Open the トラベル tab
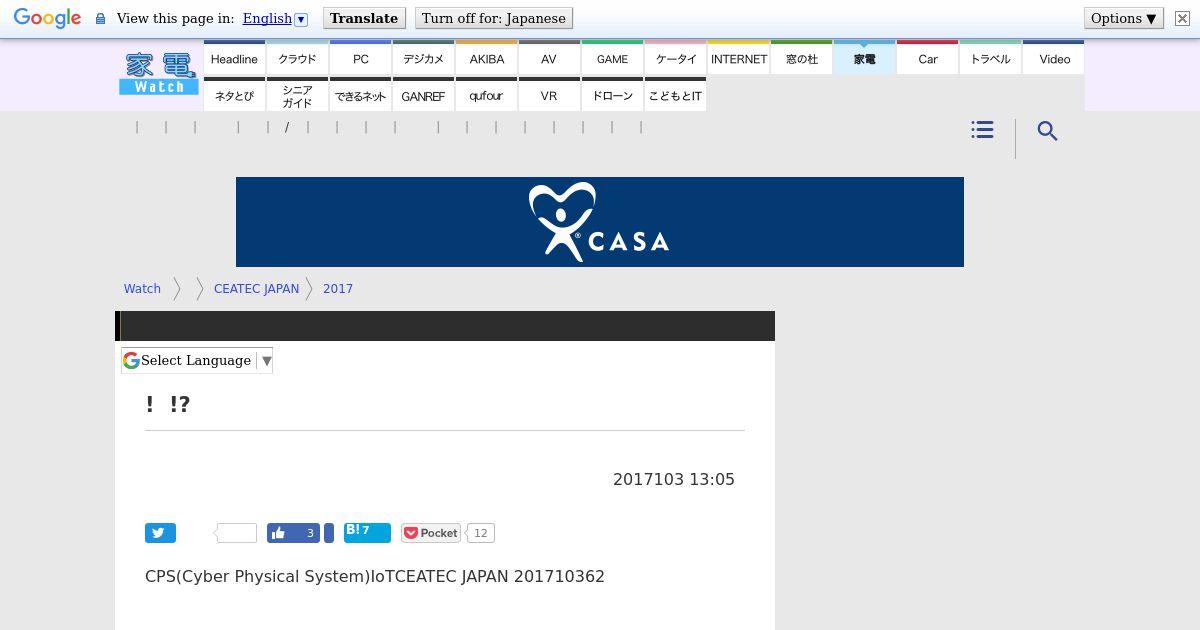1200x630 pixels. (x=990, y=58)
